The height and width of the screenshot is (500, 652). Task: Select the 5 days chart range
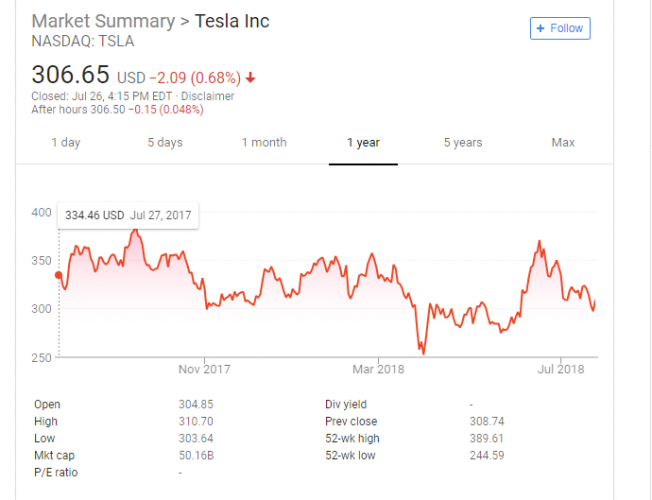pos(165,143)
